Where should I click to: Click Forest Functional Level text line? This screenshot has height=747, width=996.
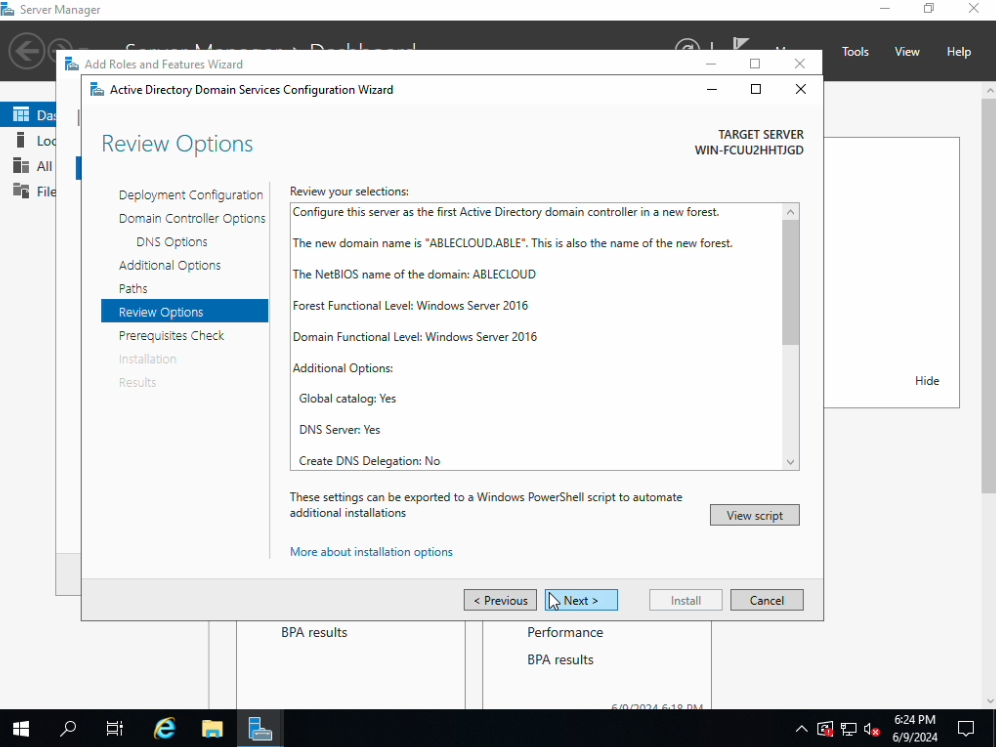[x=410, y=306]
